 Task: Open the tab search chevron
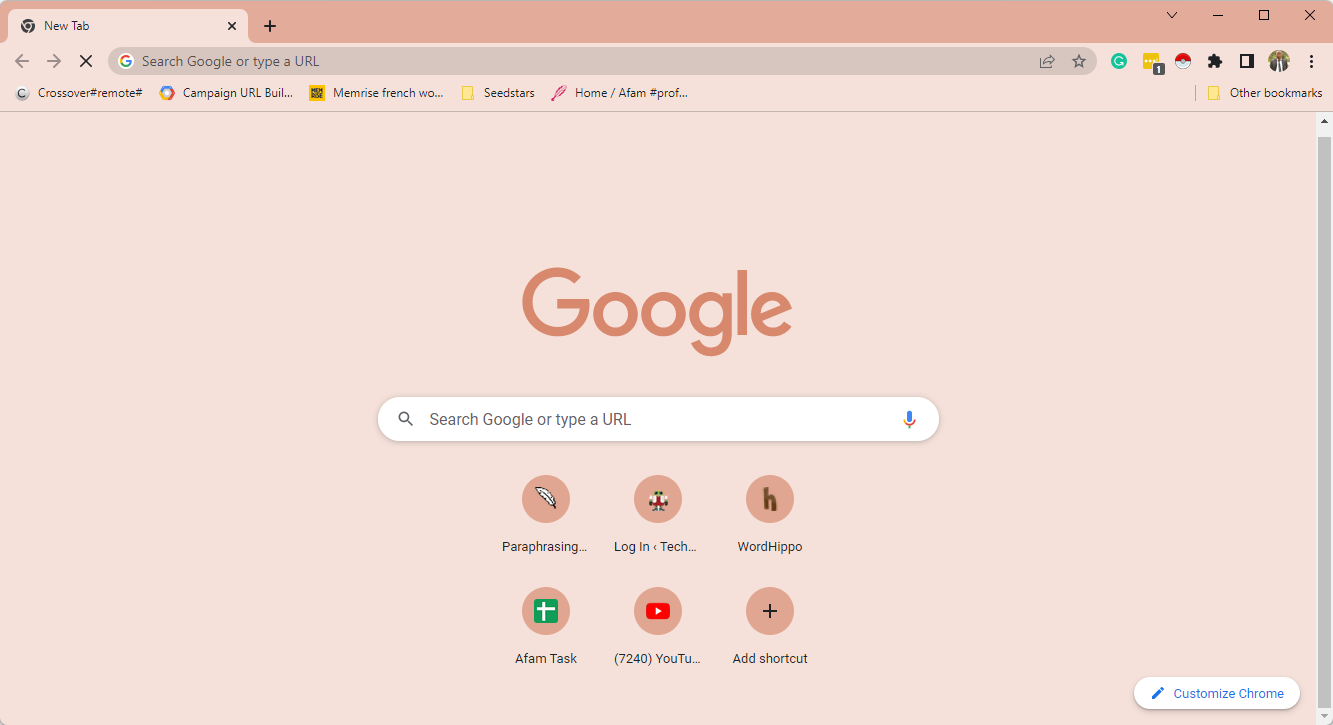pyautogui.click(x=1172, y=15)
